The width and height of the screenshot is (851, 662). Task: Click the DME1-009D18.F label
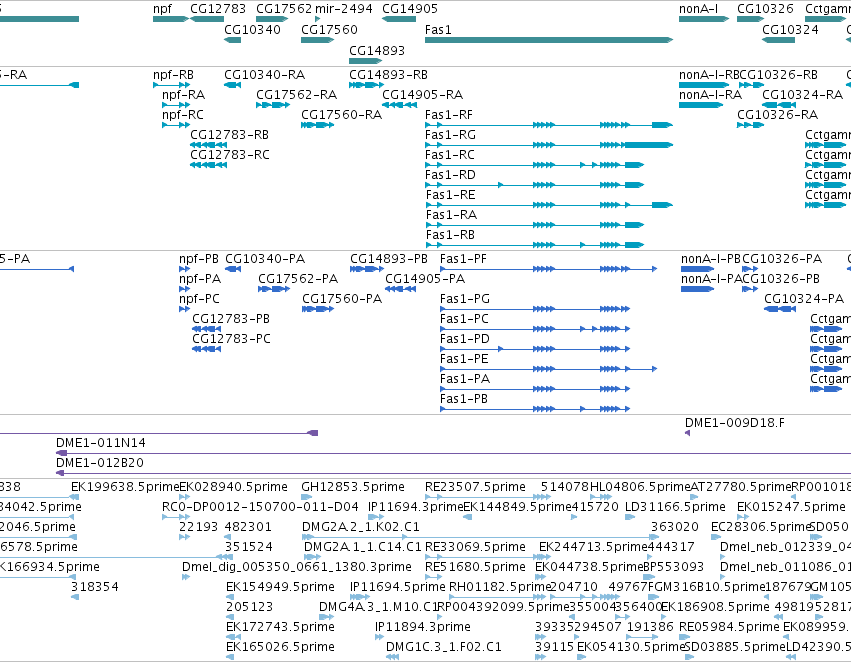[x=734, y=423]
